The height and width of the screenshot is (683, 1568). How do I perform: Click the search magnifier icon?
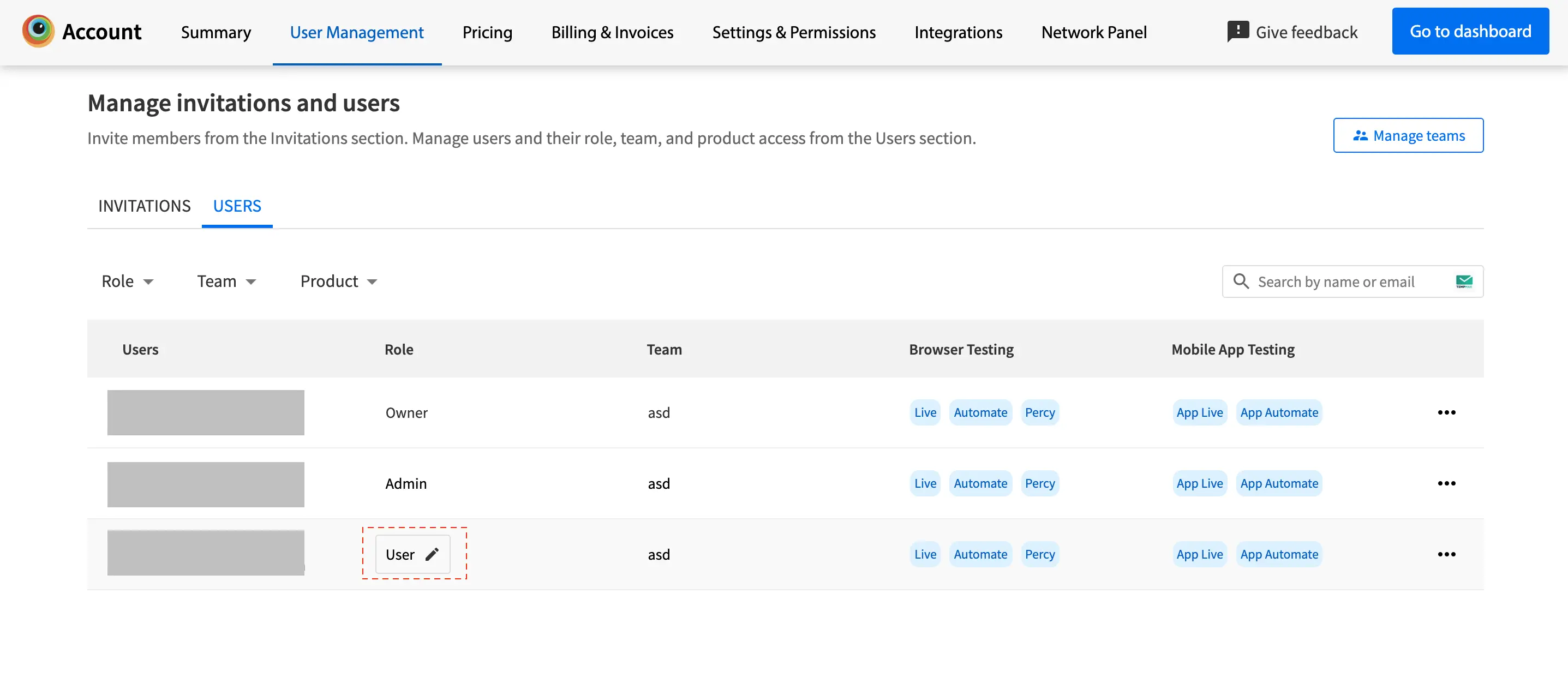click(1241, 281)
